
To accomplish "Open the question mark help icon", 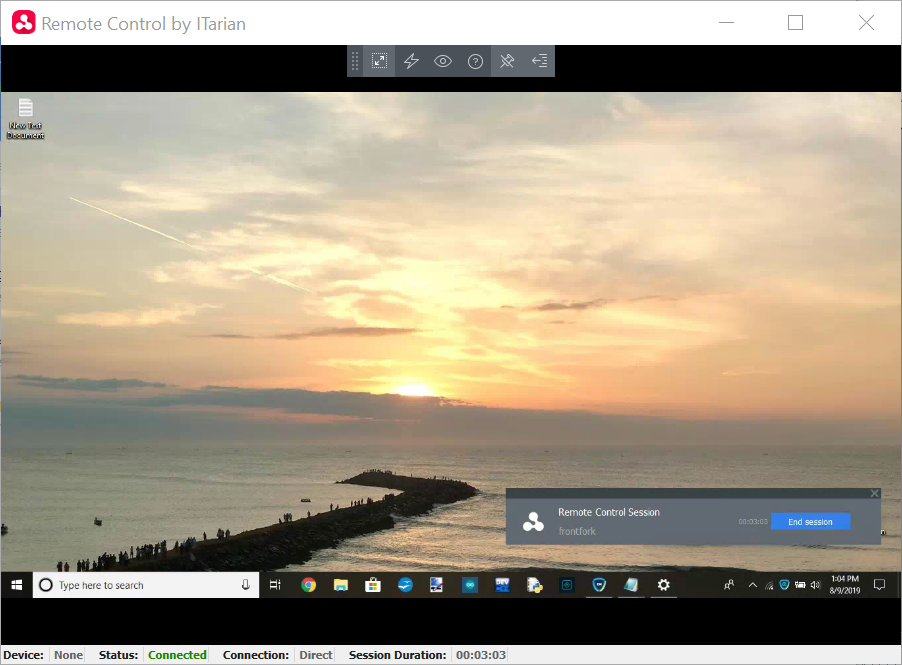I will 475,61.
